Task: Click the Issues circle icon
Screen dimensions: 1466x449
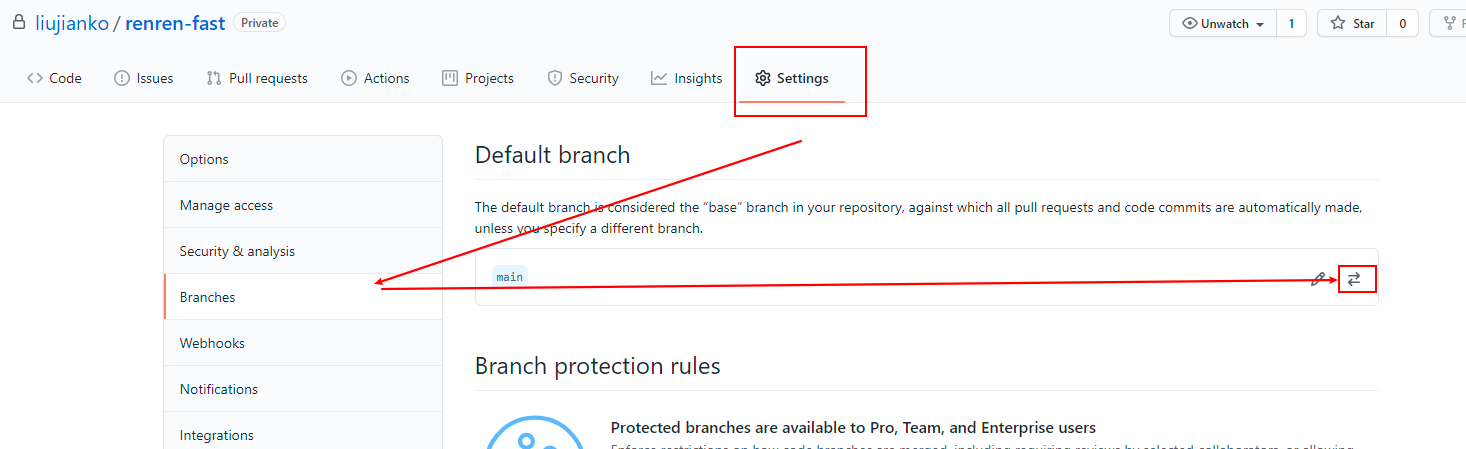Action: (122, 78)
